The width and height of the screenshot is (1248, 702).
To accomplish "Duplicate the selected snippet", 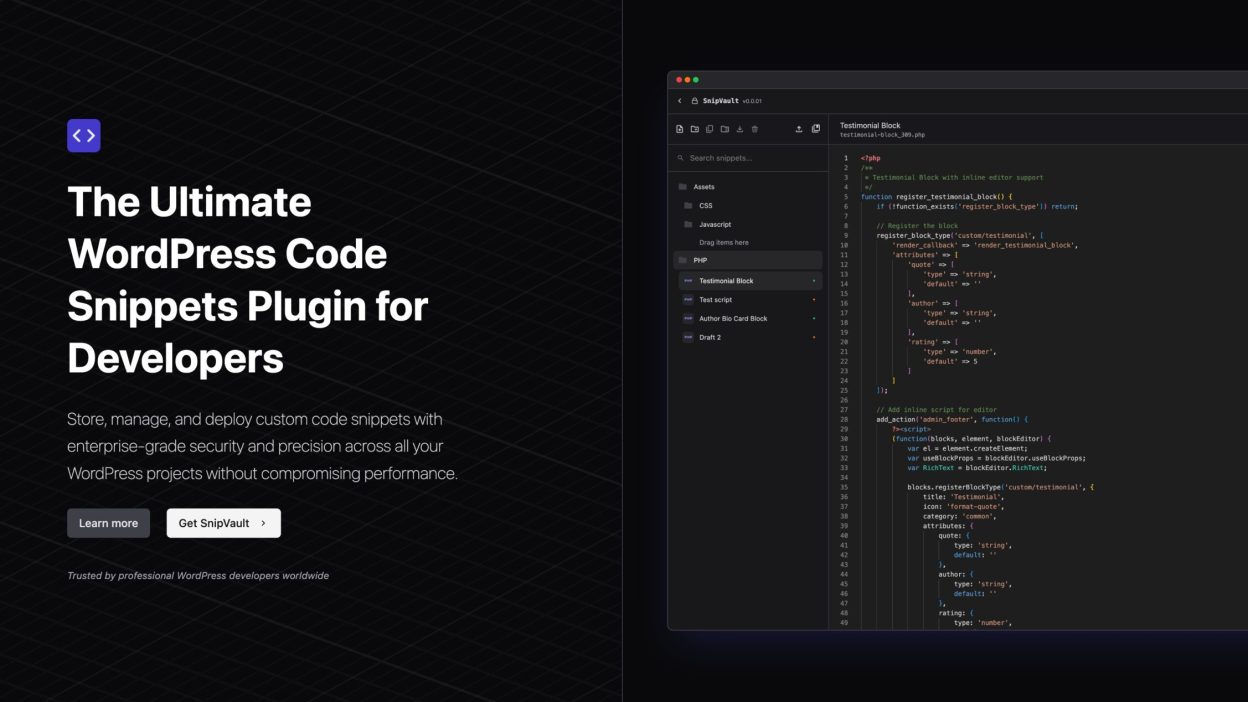I will tap(710, 129).
